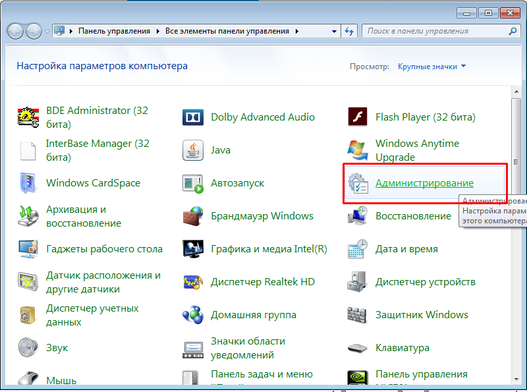Click the Mouse (Мышь) icon
Screen dimensions: 527x392
(x=28, y=378)
